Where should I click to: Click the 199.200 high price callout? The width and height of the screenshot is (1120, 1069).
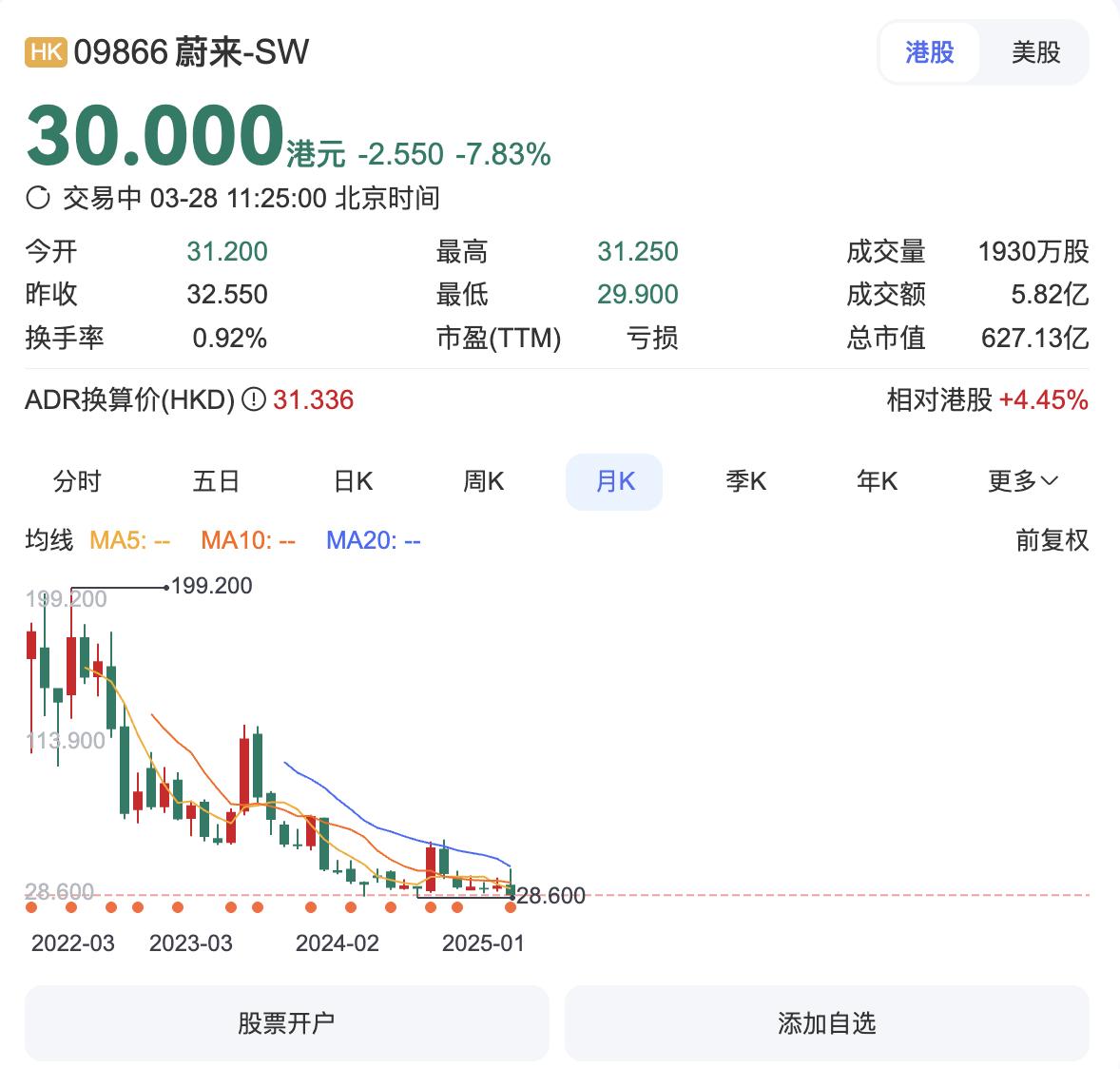pyautogui.click(x=211, y=586)
